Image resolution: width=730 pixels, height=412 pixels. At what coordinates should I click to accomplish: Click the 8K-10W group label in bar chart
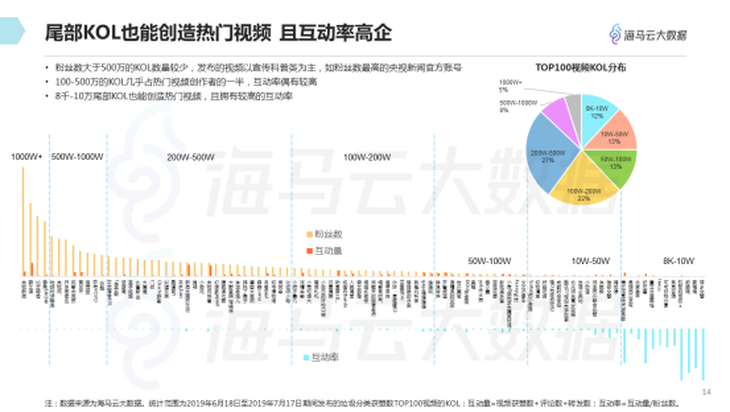click(x=678, y=261)
